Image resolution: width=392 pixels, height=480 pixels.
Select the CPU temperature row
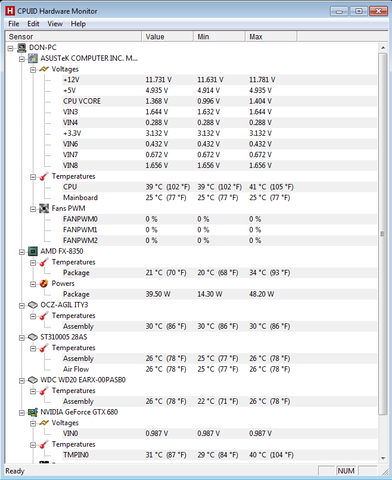click(219, 187)
